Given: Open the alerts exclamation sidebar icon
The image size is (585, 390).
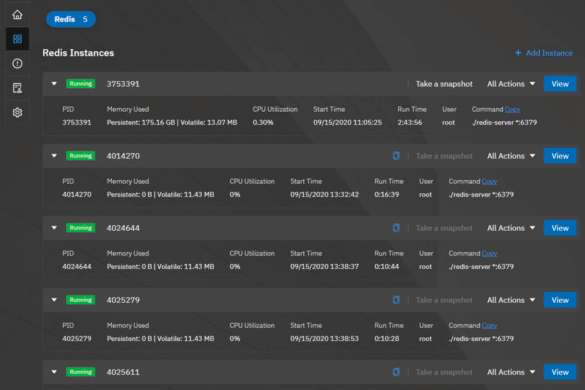Looking at the screenshot, I should (17, 63).
